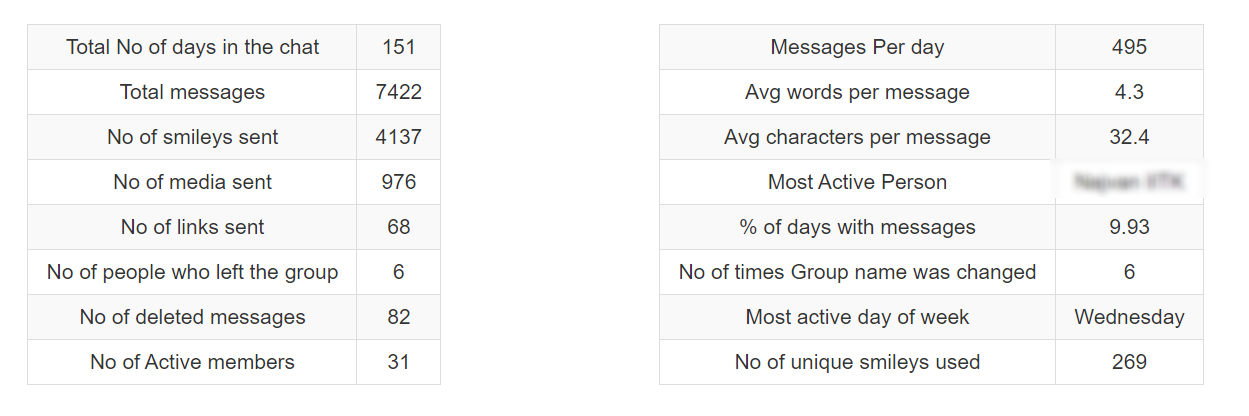Click "No of unique smileys used" label
The image size is (1249, 416).
click(857, 362)
